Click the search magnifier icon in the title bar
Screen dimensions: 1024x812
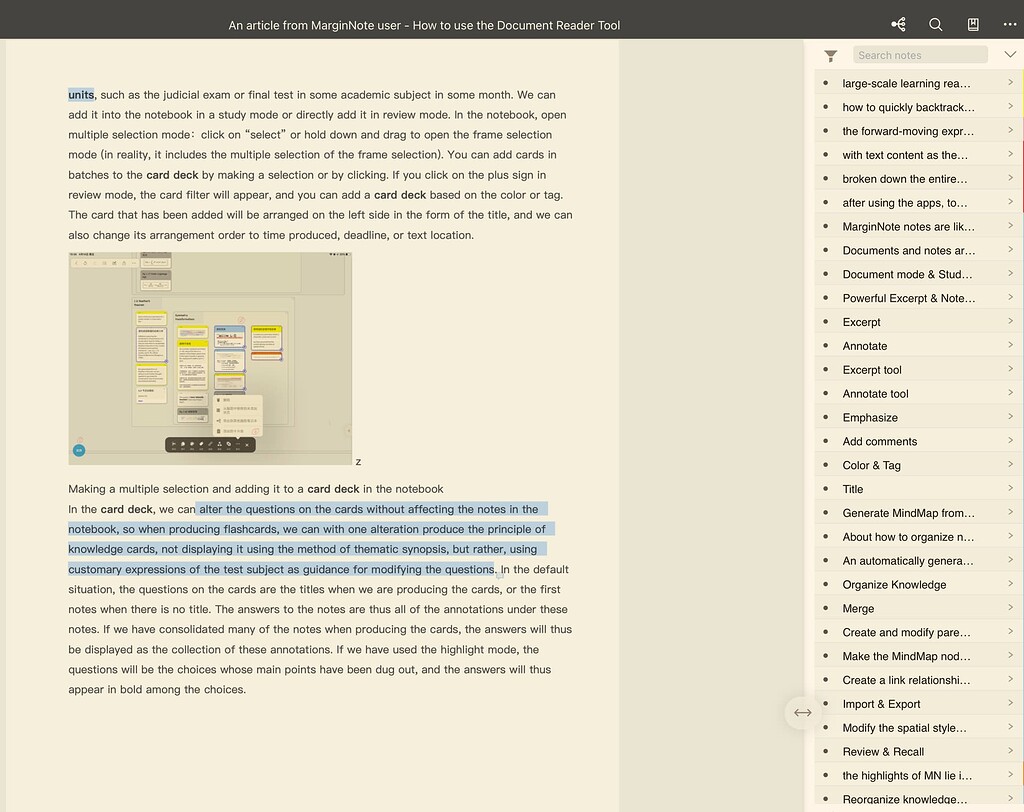click(x=935, y=23)
